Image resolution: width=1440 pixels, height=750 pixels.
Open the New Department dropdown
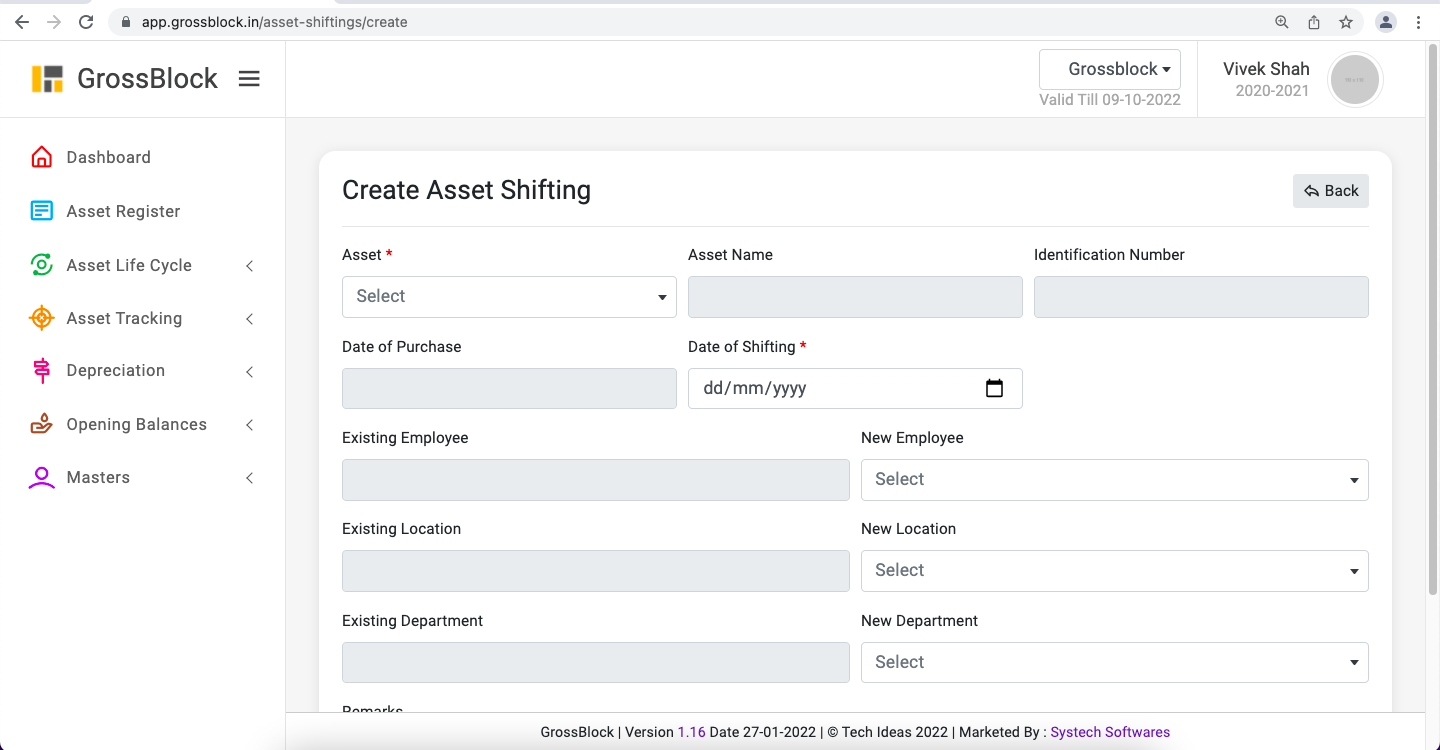[x=1114, y=662]
